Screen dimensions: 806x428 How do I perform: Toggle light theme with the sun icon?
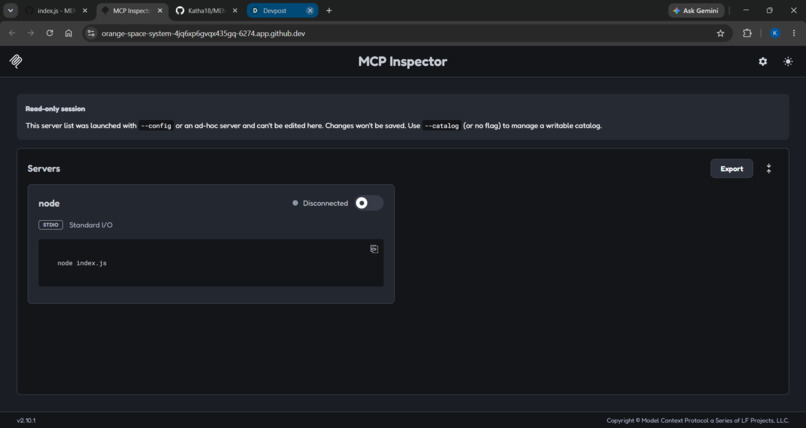[788, 61]
